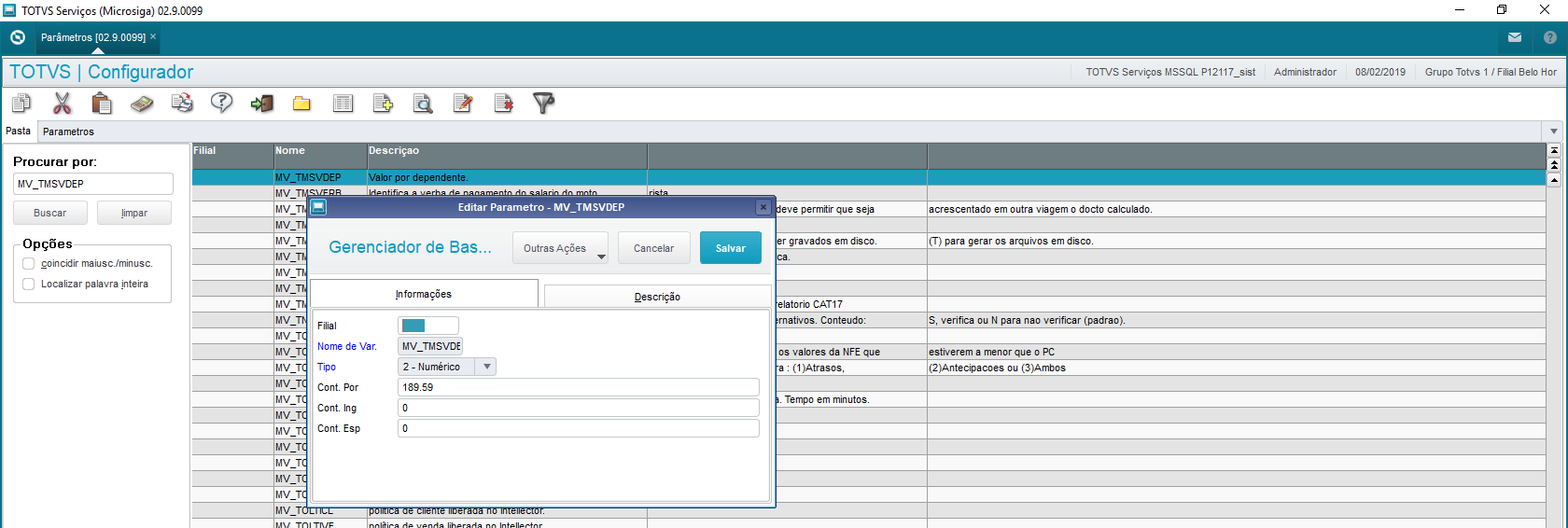Enable coincidir maiusc./minusc. checkbox

click(x=29, y=264)
